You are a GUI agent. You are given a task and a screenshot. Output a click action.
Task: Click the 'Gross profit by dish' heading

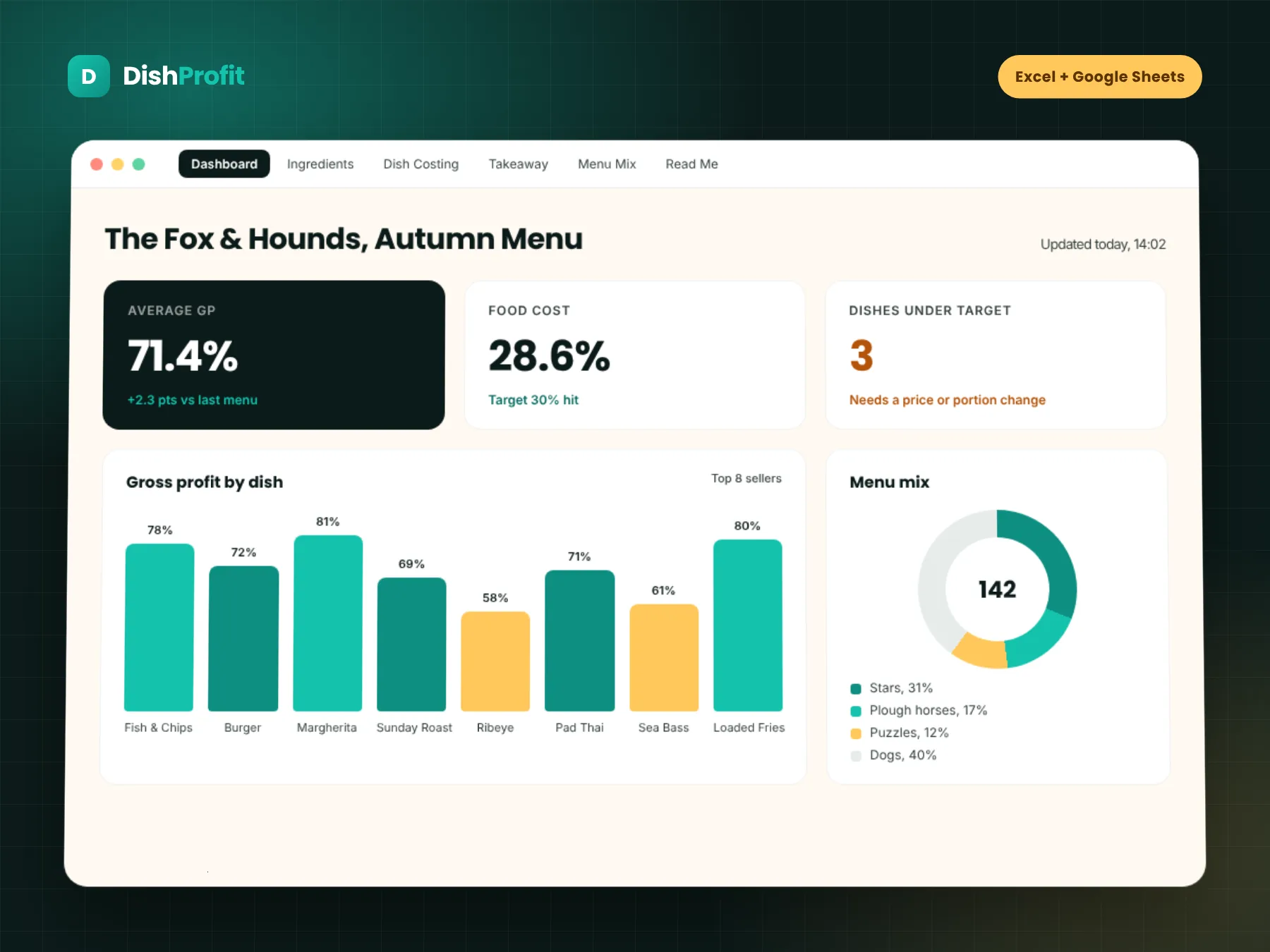click(x=205, y=482)
